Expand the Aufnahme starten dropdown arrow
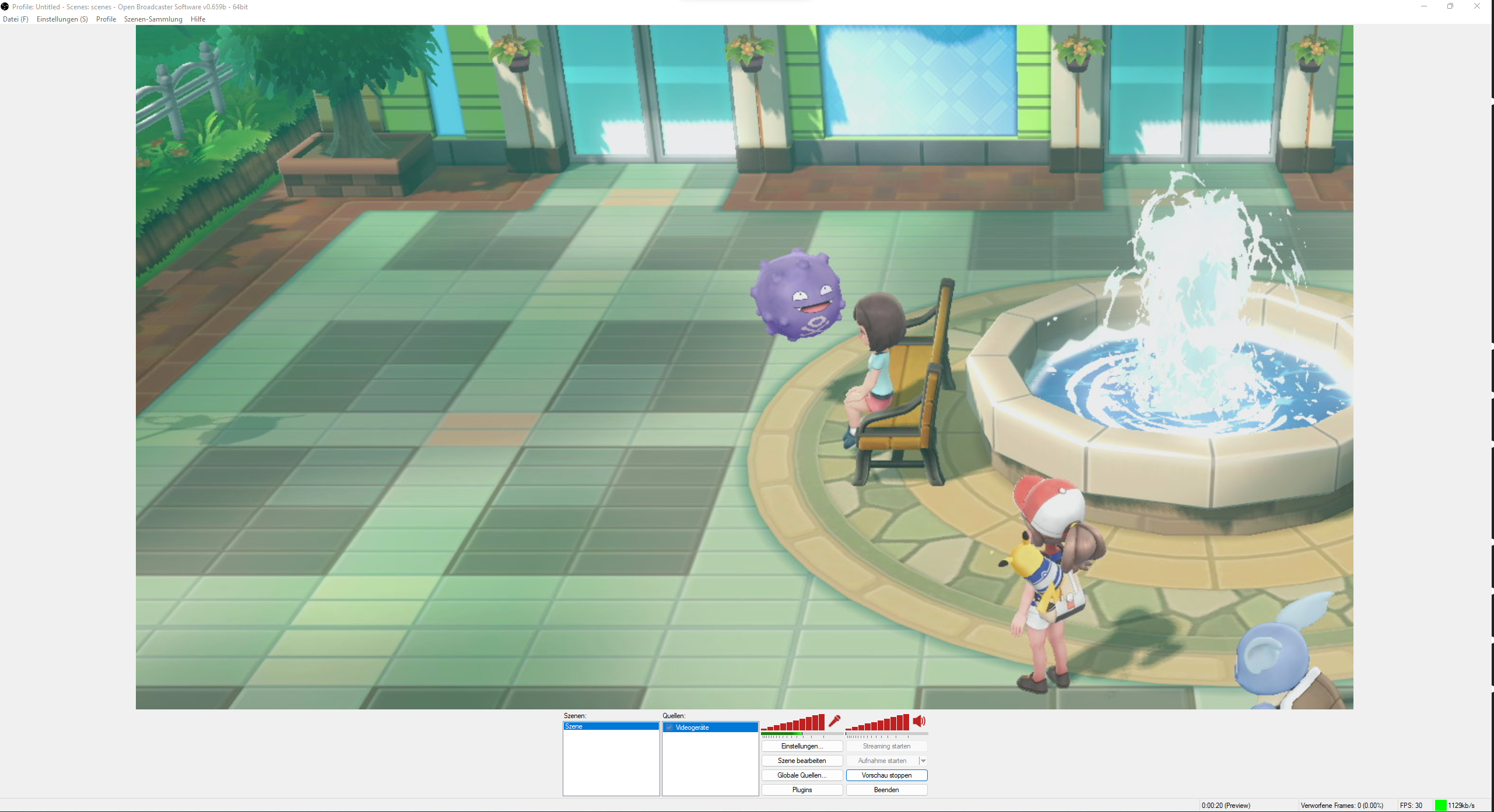This screenshot has height=812, width=1494. point(923,761)
